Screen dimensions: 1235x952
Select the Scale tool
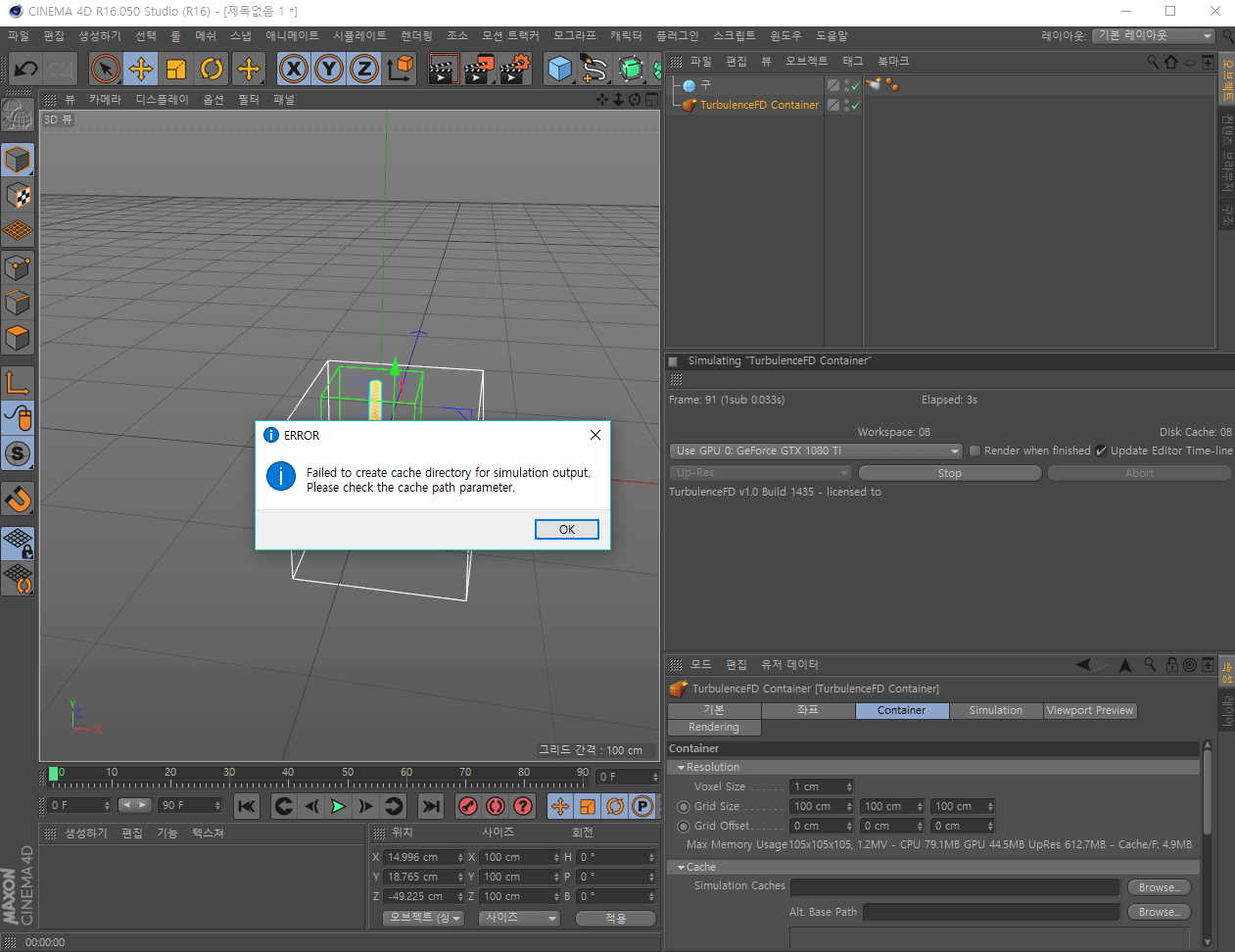[176, 69]
